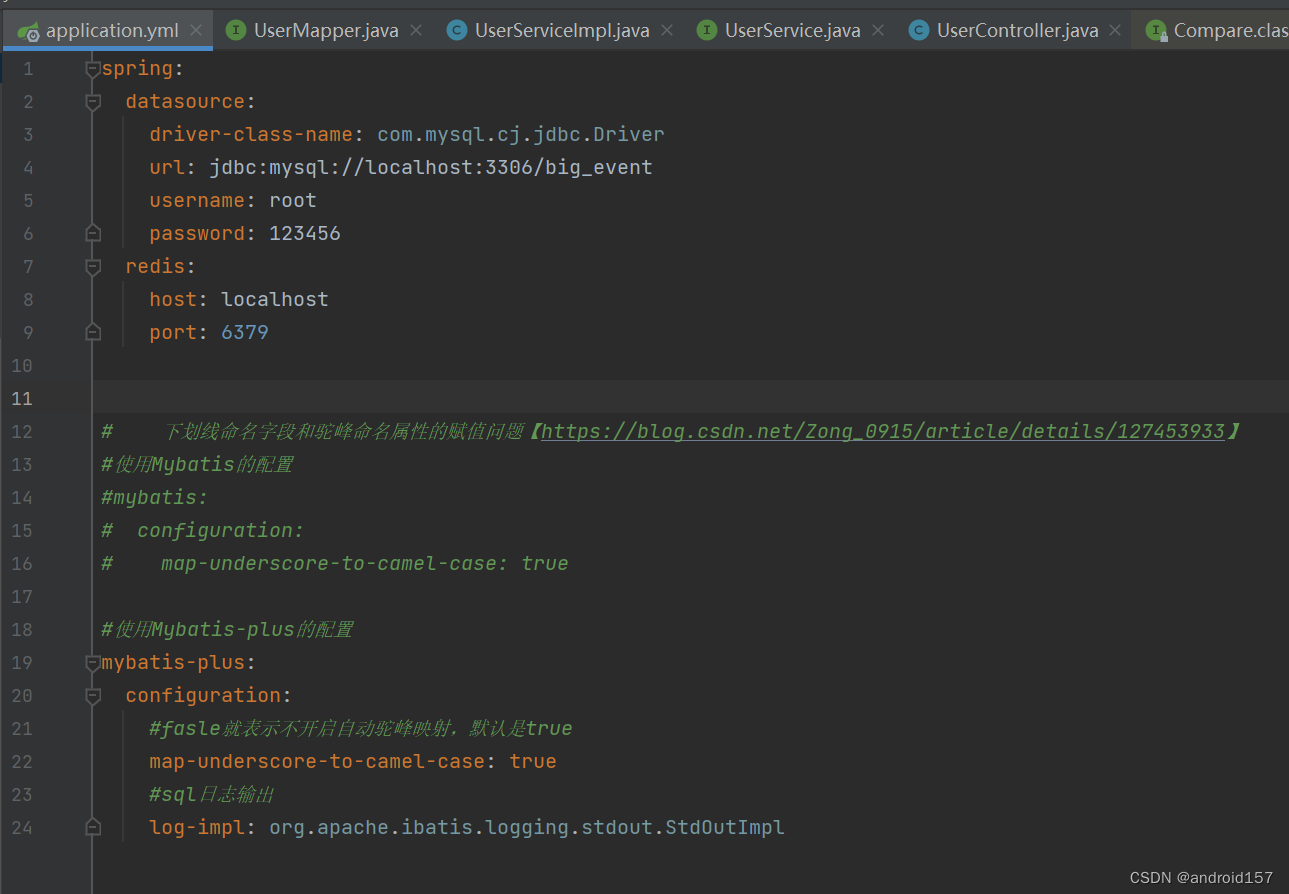Click the #sql日志输出 comment

pos(212,794)
